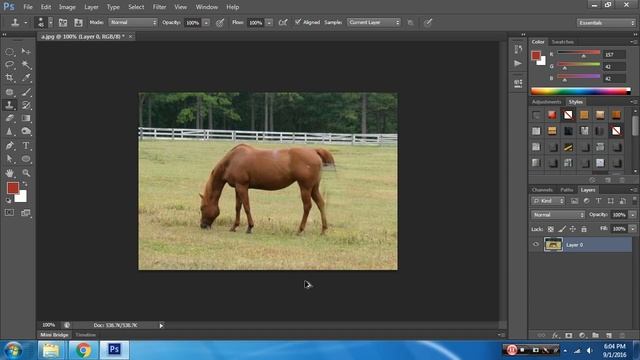Open the Mini Bridge tab

(54, 335)
